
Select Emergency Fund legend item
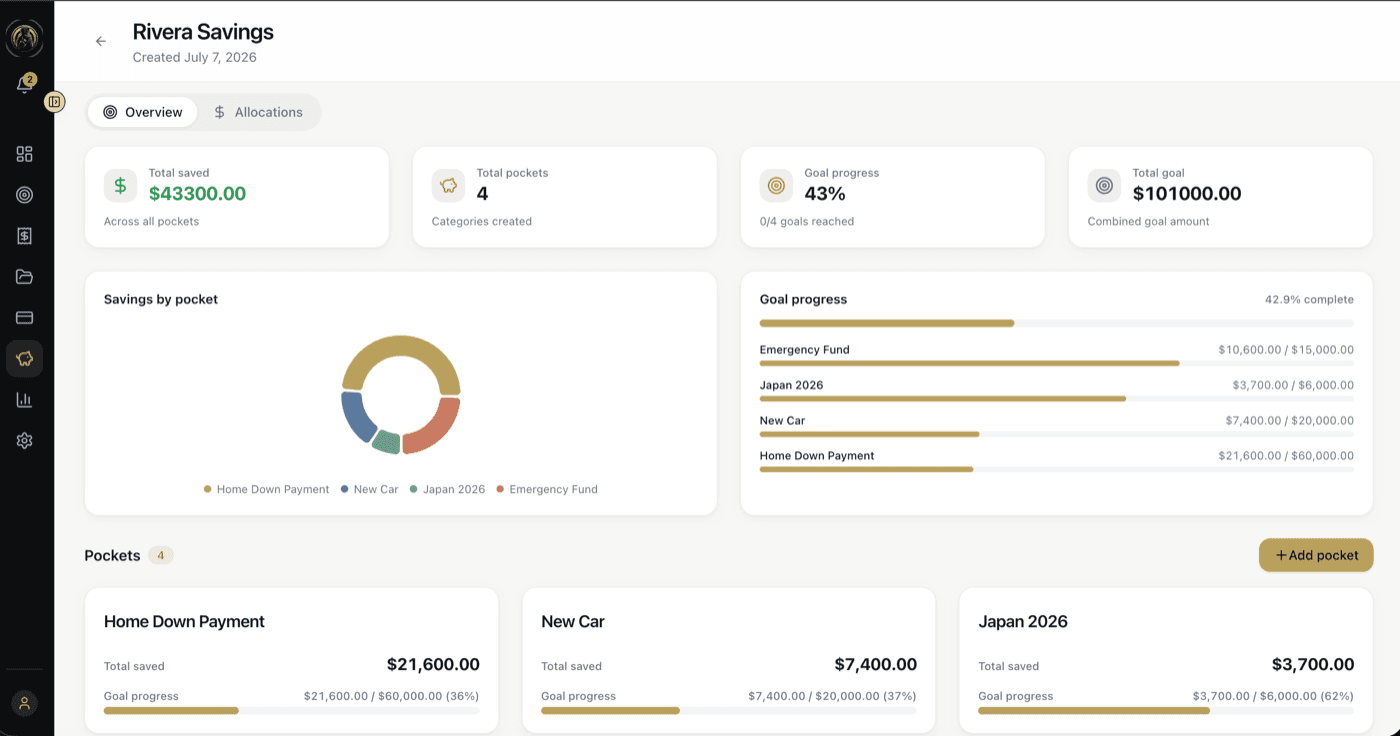547,489
